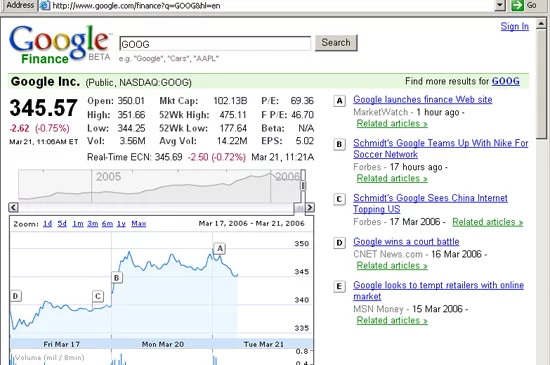Viewport: 550px width, 365px height.
Task: Click the right arrow under overview chart
Action: click(310, 207)
